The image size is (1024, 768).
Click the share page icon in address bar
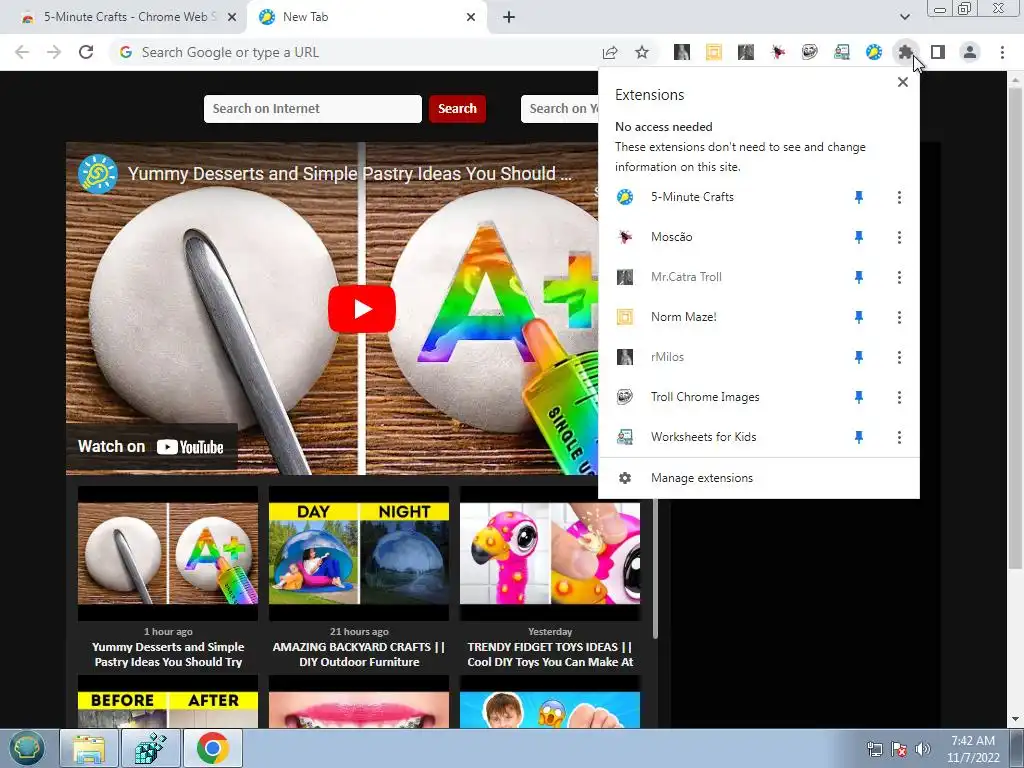click(x=610, y=52)
